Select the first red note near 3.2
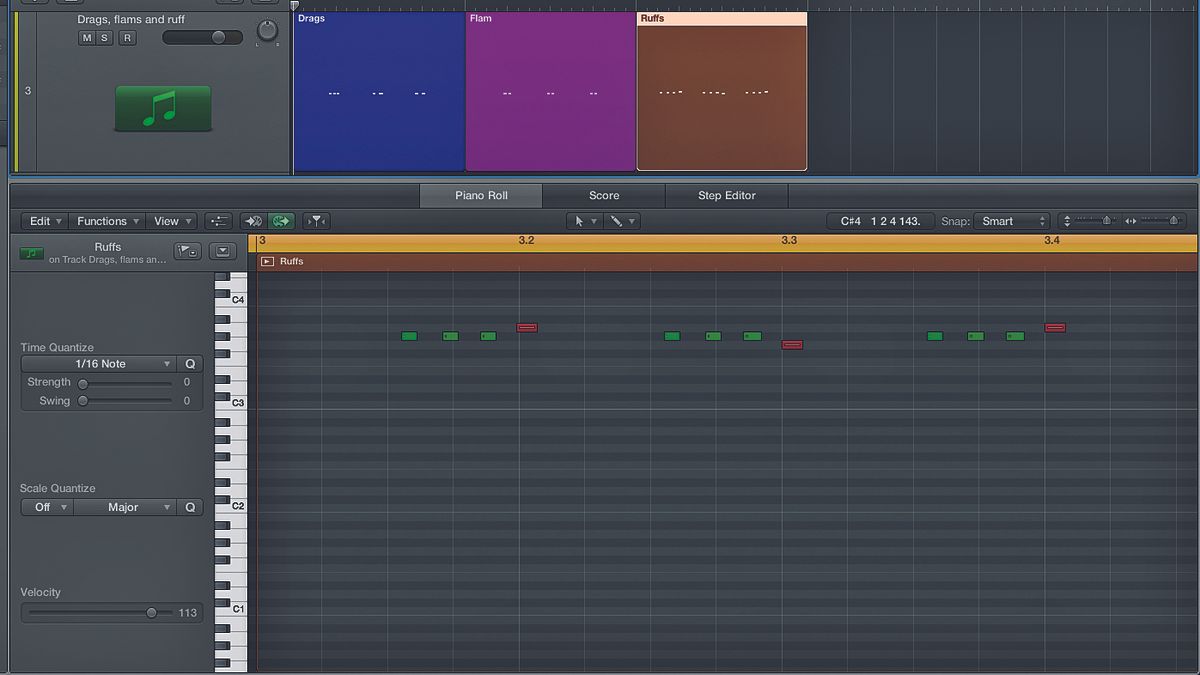Image resolution: width=1200 pixels, height=675 pixels. point(527,327)
